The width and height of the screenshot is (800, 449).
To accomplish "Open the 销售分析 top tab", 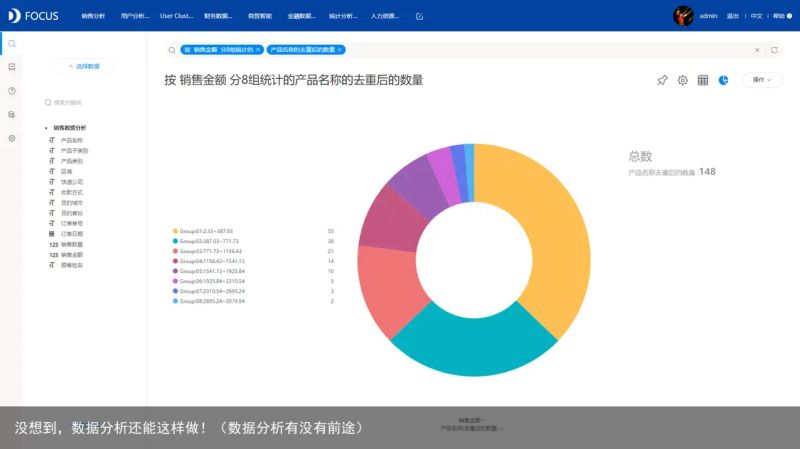I will 93,16.
